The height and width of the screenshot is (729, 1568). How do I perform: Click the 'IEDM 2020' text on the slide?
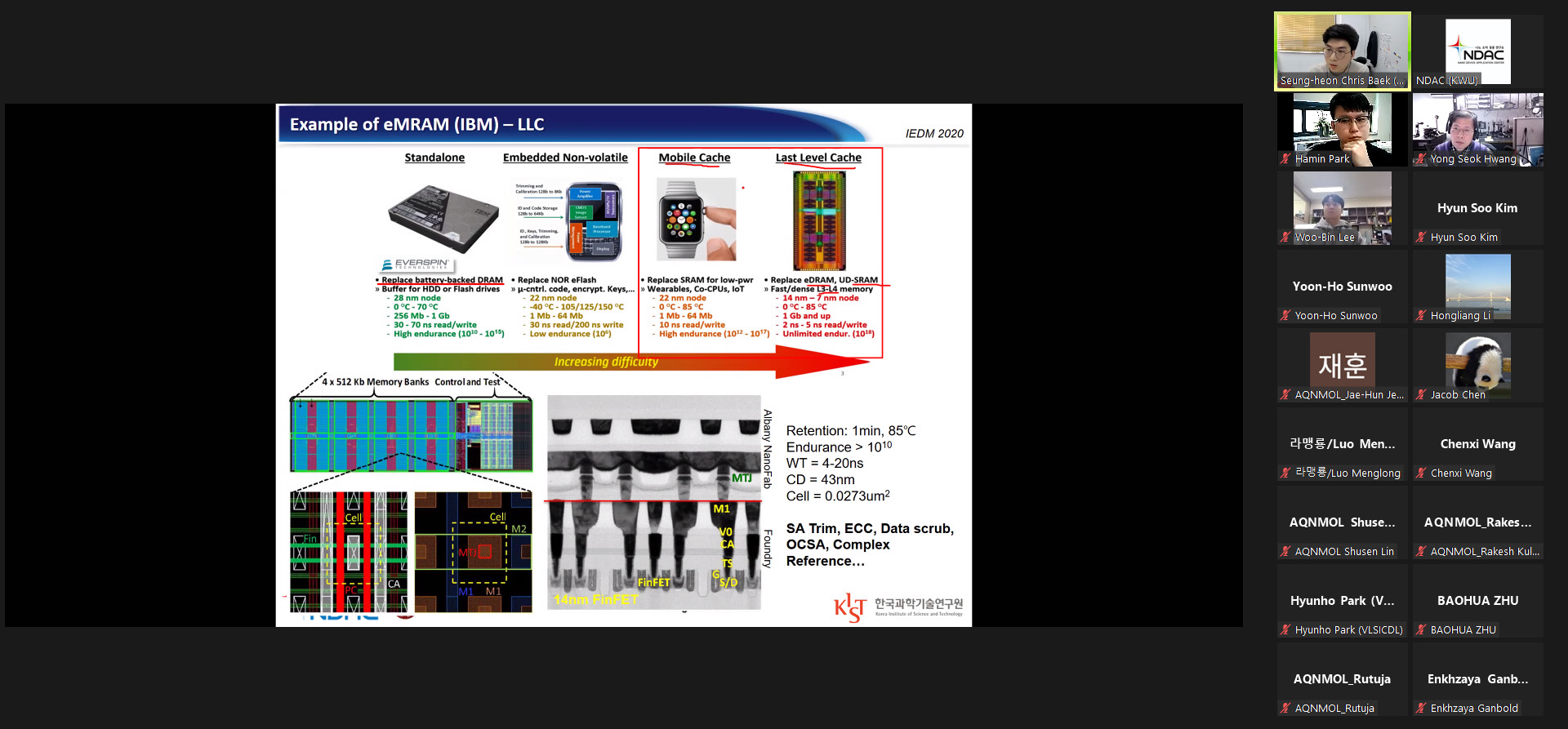[x=934, y=134]
